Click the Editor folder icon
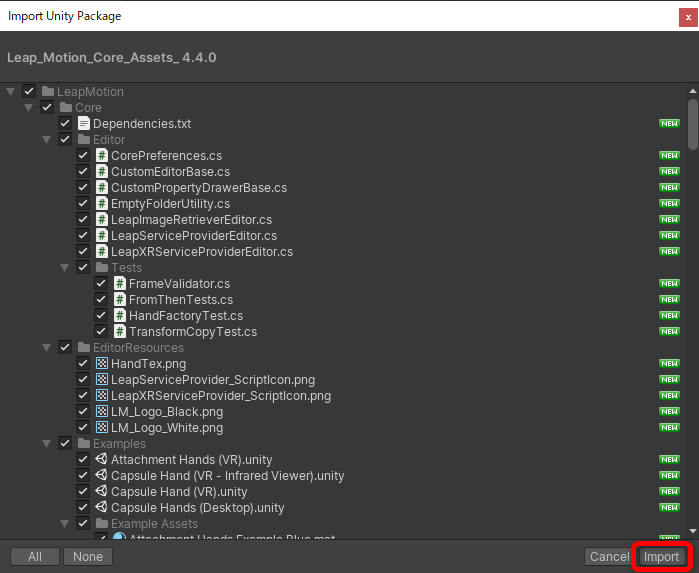Screen dimensions: 699x573 point(84,140)
